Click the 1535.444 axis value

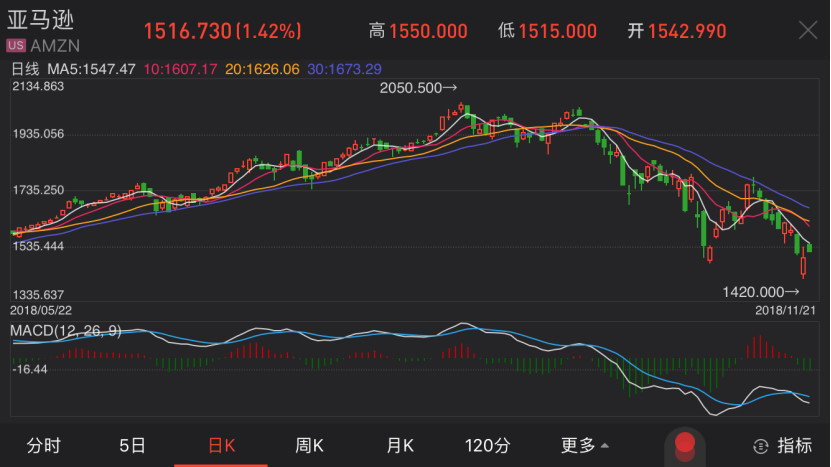(38, 246)
